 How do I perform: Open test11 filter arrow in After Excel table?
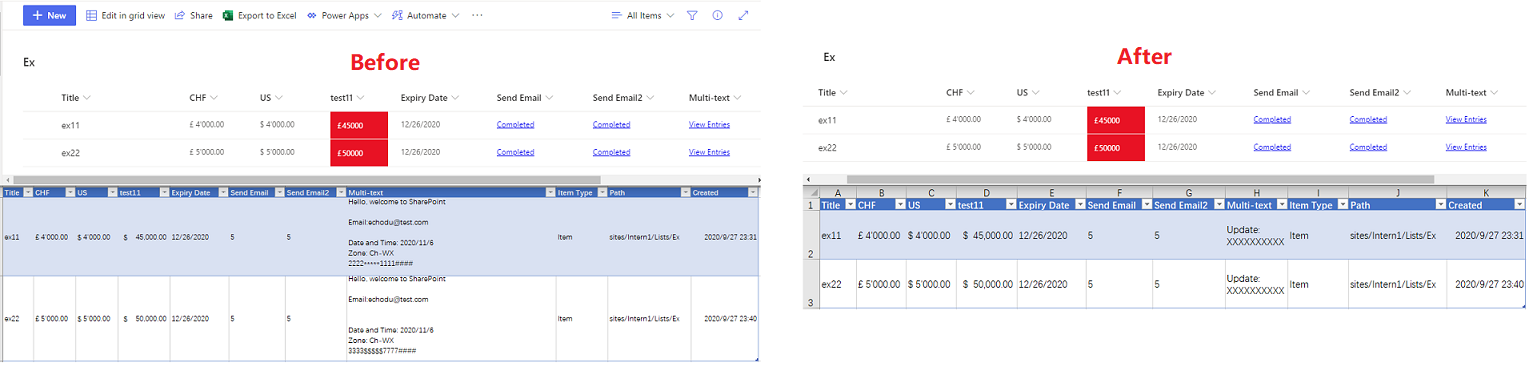pyautogui.click(x=1010, y=204)
